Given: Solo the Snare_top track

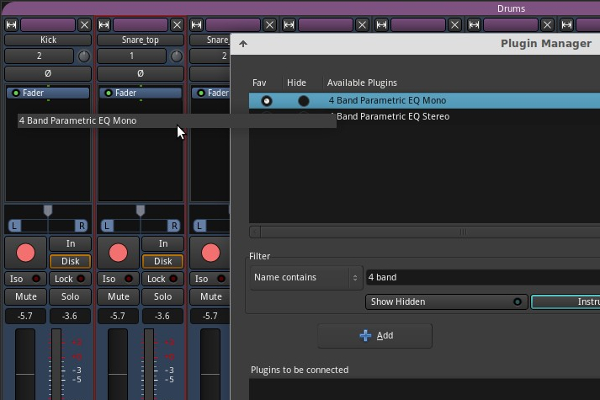Looking at the screenshot, I should click(163, 297).
